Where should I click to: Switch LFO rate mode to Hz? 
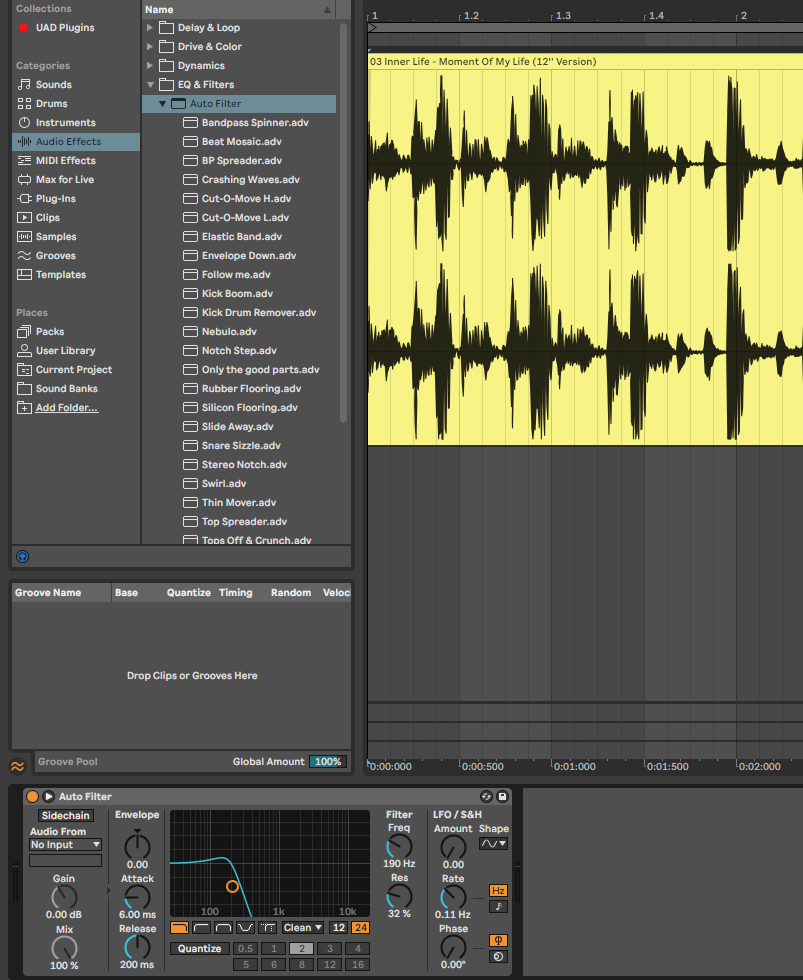(x=498, y=891)
